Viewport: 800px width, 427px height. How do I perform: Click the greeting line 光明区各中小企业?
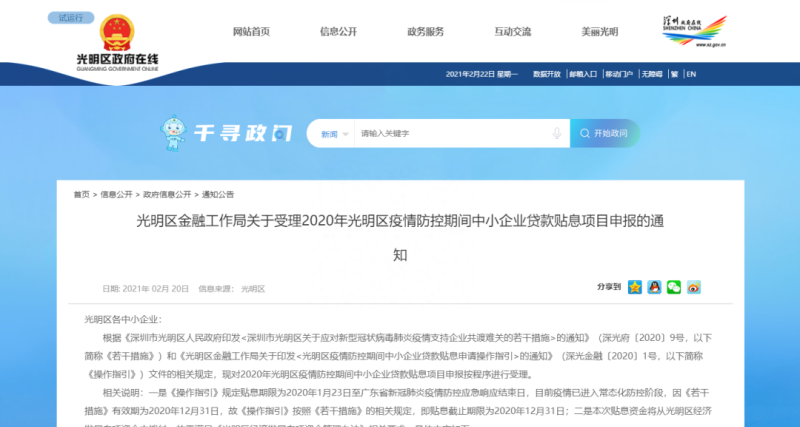point(123,320)
